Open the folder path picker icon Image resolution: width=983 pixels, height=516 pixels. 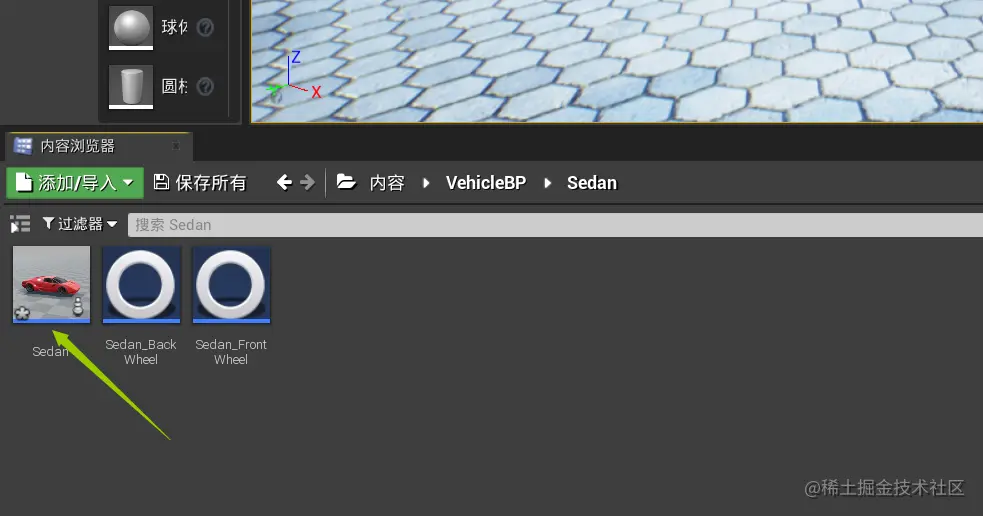(x=346, y=182)
